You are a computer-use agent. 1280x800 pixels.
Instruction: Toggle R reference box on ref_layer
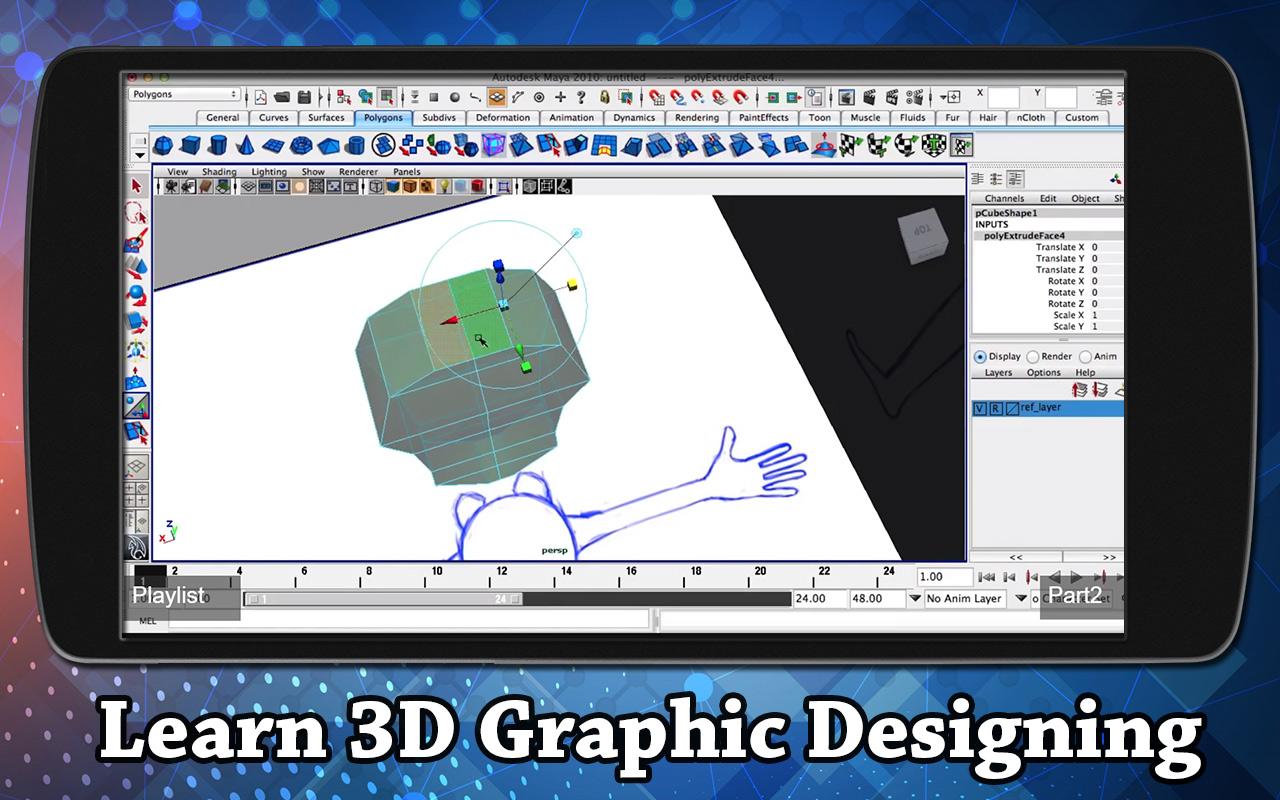[996, 408]
